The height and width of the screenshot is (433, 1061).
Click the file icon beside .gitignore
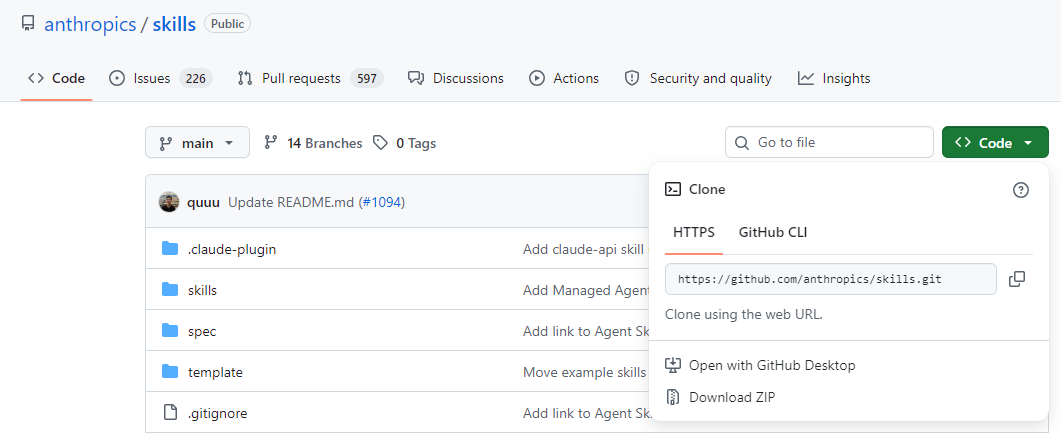coord(170,412)
